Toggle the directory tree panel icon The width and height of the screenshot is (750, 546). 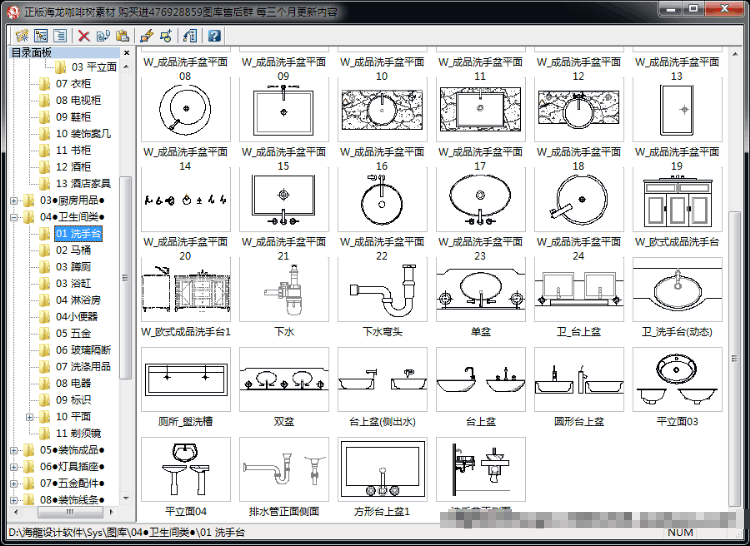41,35
